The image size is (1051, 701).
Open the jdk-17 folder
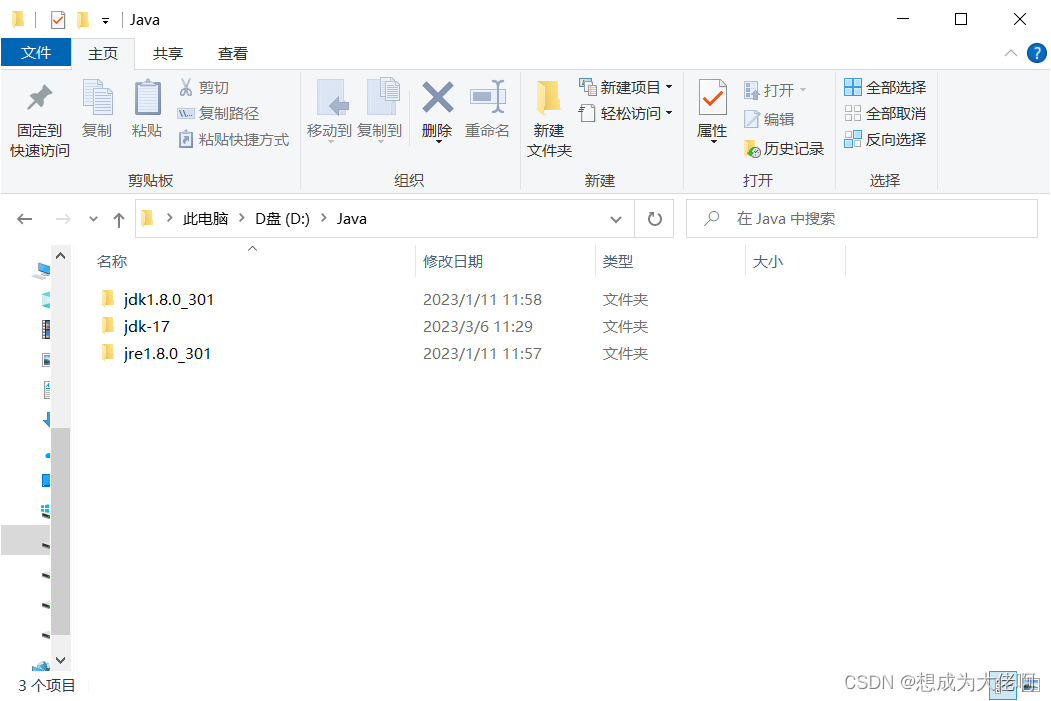(x=144, y=326)
